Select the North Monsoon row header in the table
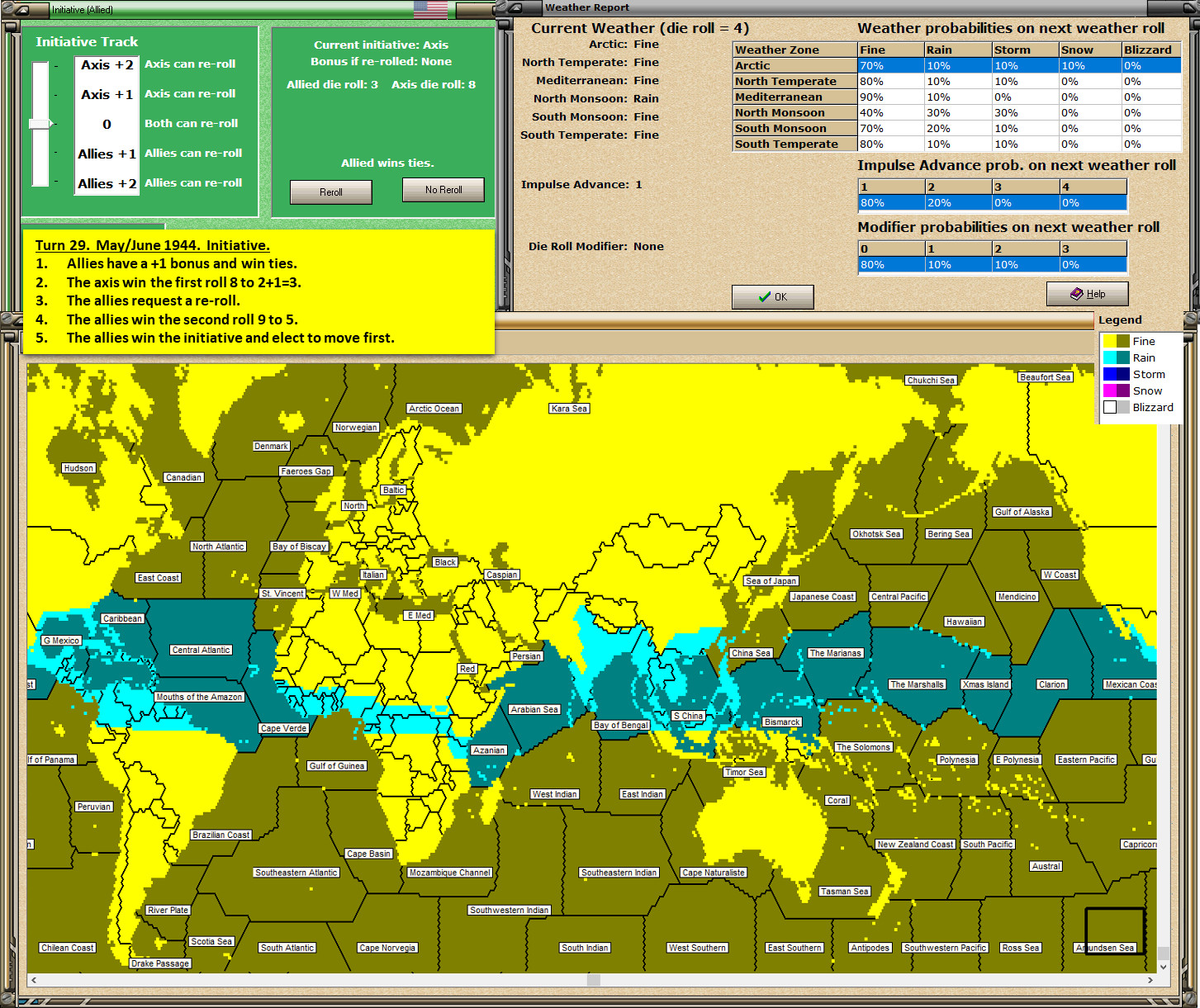The width and height of the screenshot is (1200, 1008). click(x=795, y=113)
